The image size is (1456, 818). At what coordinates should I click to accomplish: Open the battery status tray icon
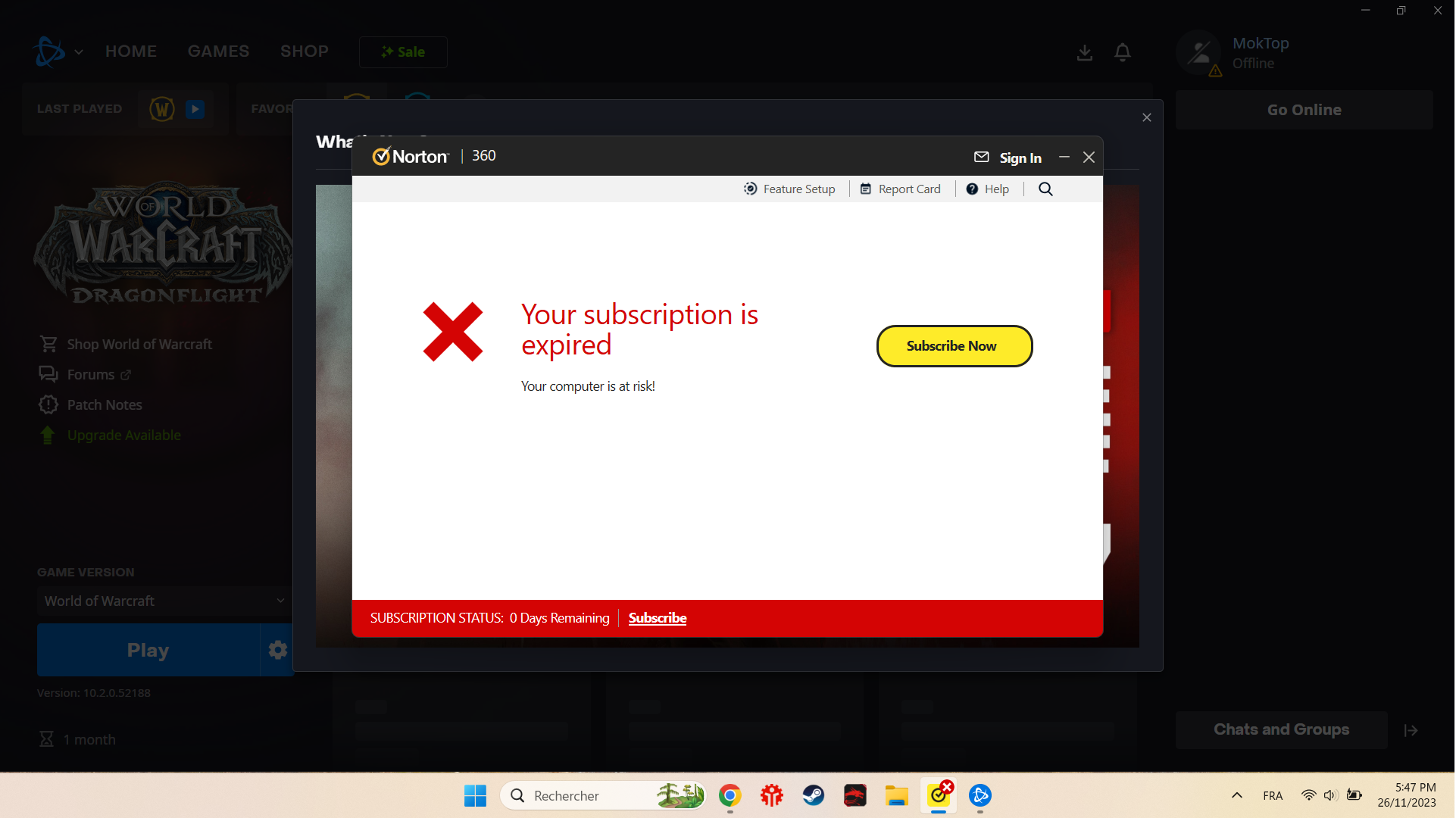pyautogui.click(x=1354, y=796)
